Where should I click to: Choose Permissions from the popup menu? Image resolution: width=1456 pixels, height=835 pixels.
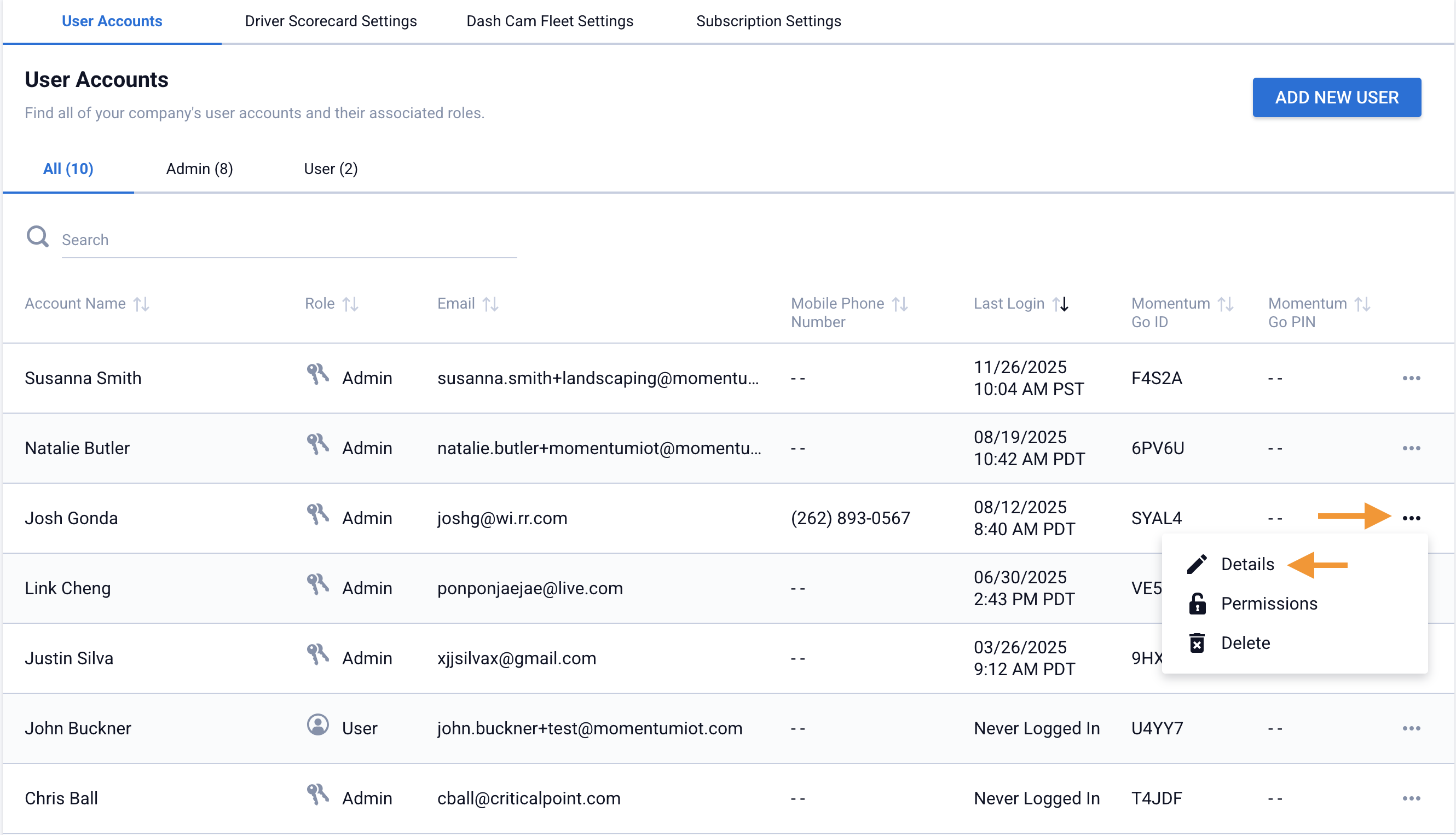coord(1268,604)
